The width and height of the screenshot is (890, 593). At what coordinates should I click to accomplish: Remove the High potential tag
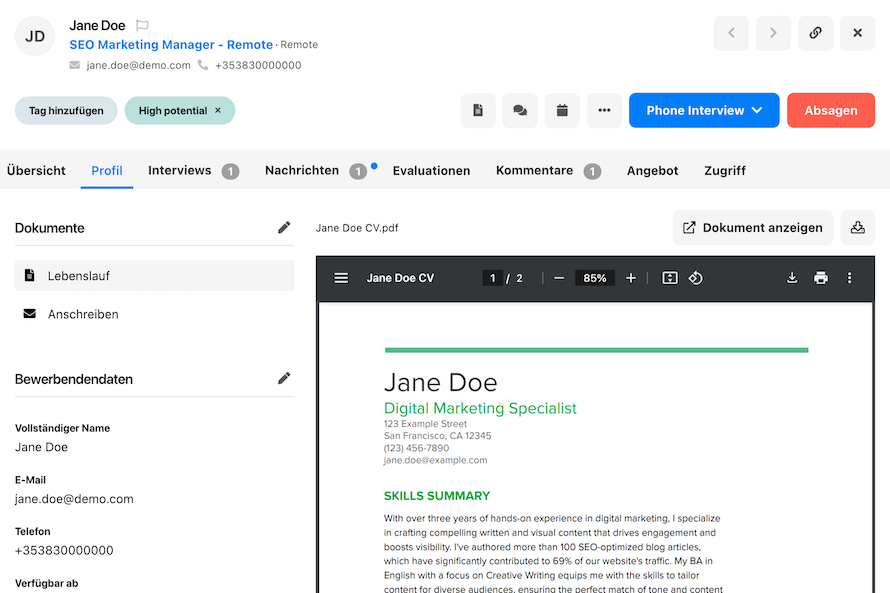(218, 111)
